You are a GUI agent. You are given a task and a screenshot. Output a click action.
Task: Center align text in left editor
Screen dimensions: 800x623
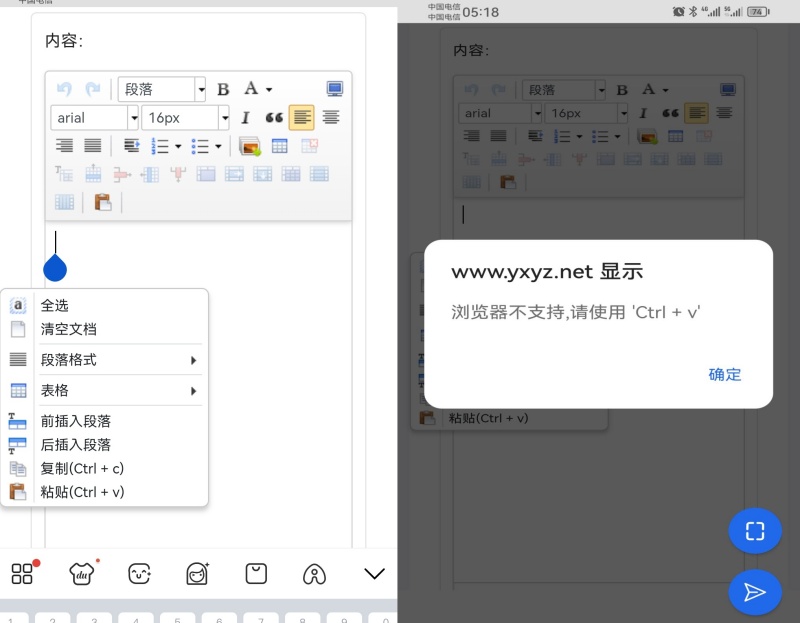pyautogui.click(x=331, y=117)
